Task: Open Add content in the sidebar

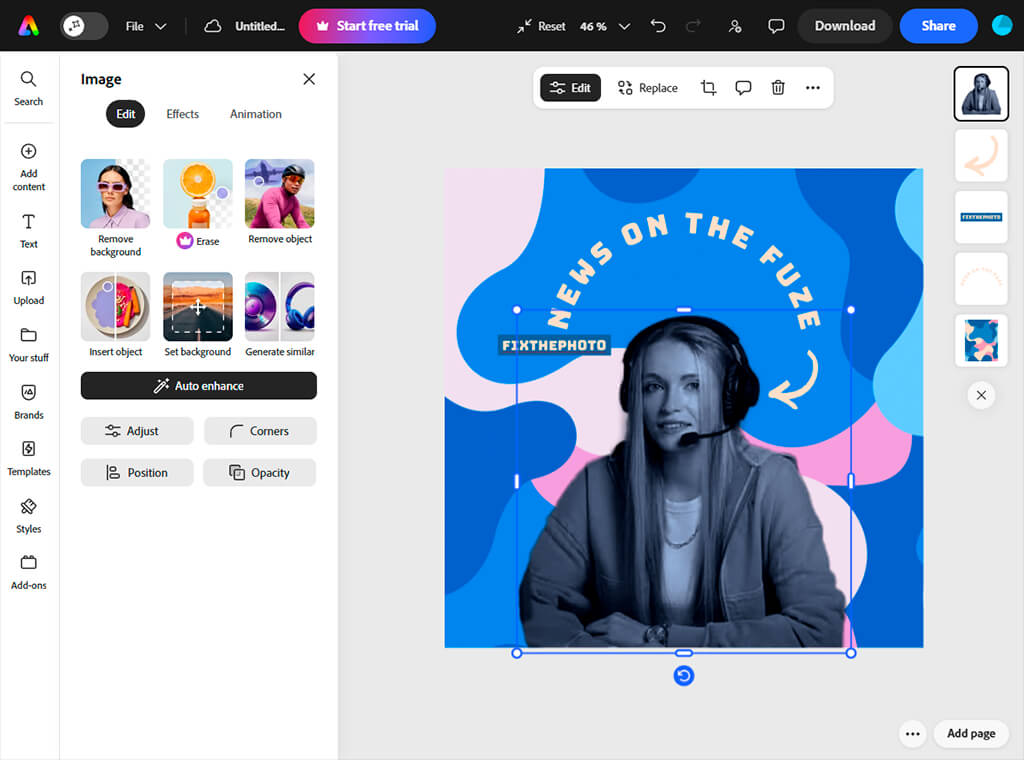Action: coord(28,167)
